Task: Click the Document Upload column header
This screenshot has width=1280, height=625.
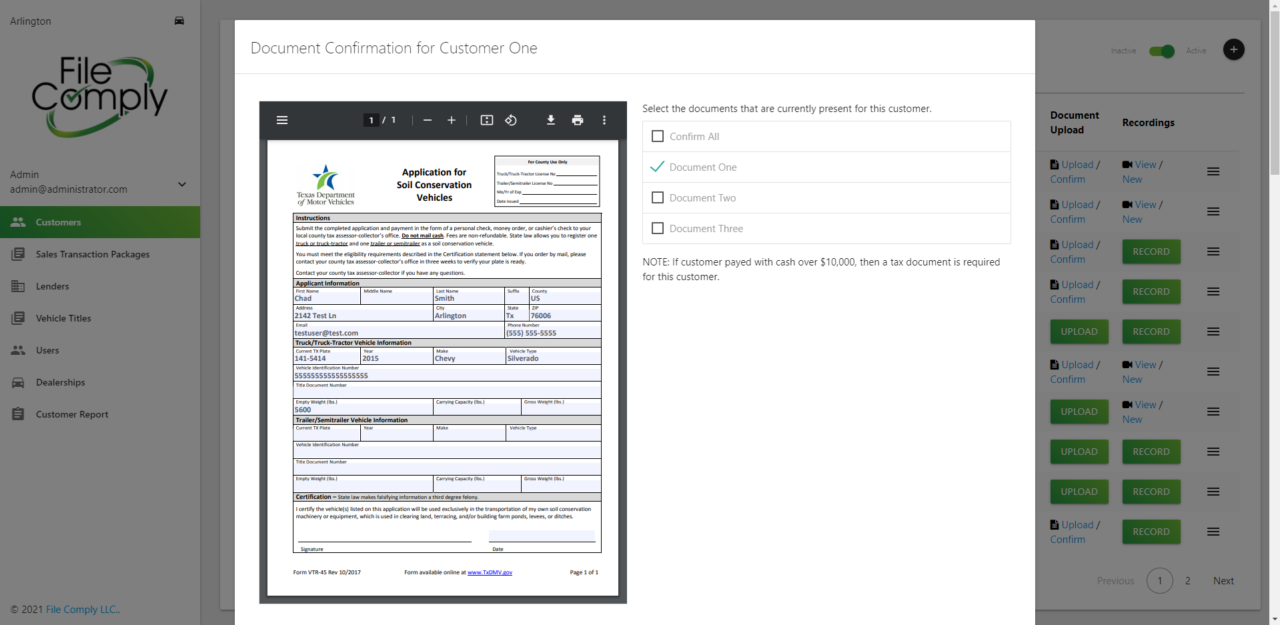Action: pyautogui.click(x=1074, y=122)
